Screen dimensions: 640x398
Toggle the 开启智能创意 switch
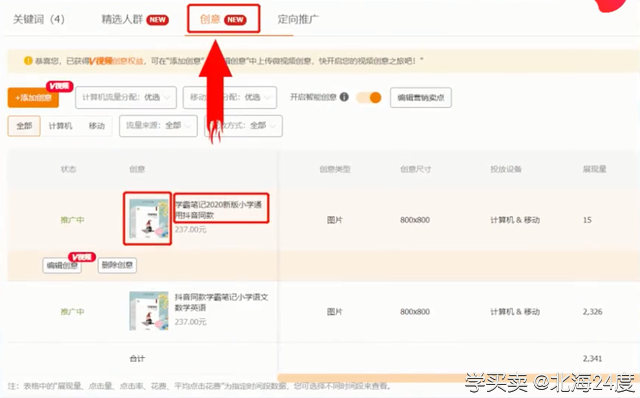[369, 98]
